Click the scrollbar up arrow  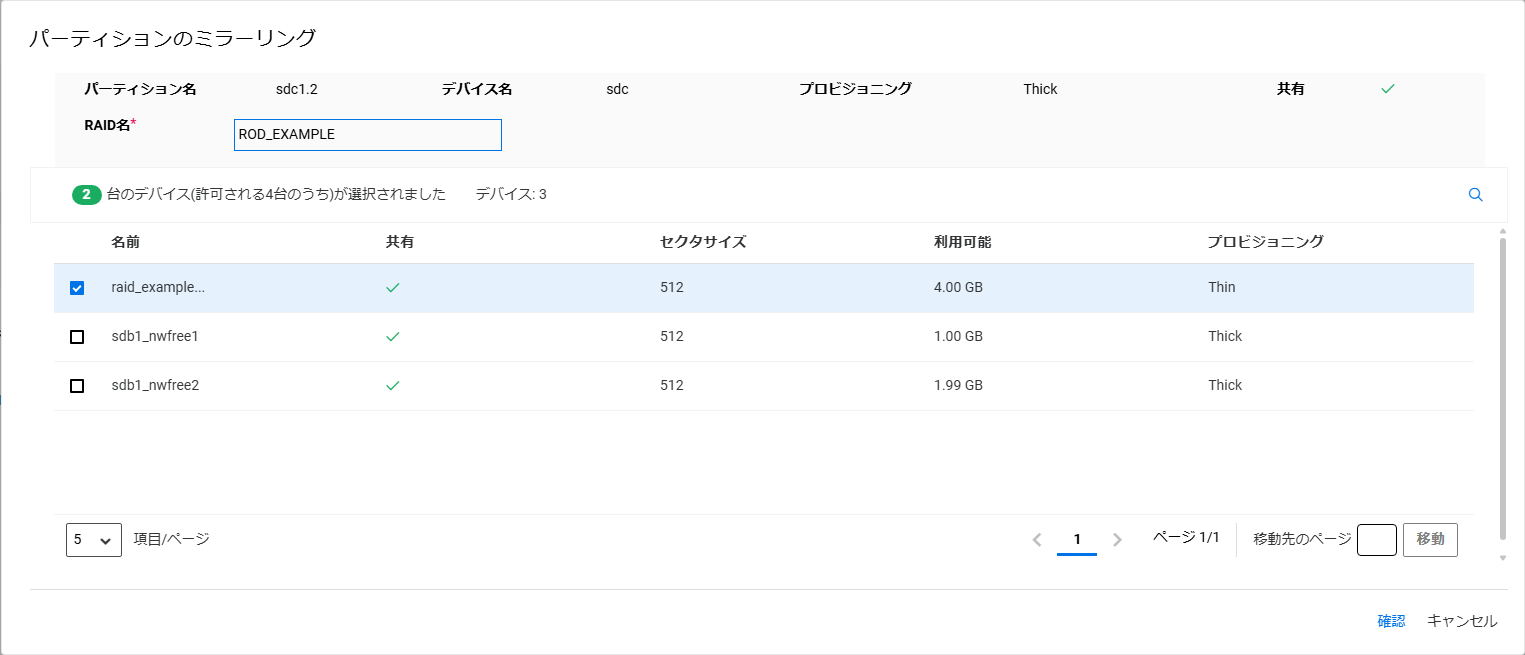pos(1502,232)
